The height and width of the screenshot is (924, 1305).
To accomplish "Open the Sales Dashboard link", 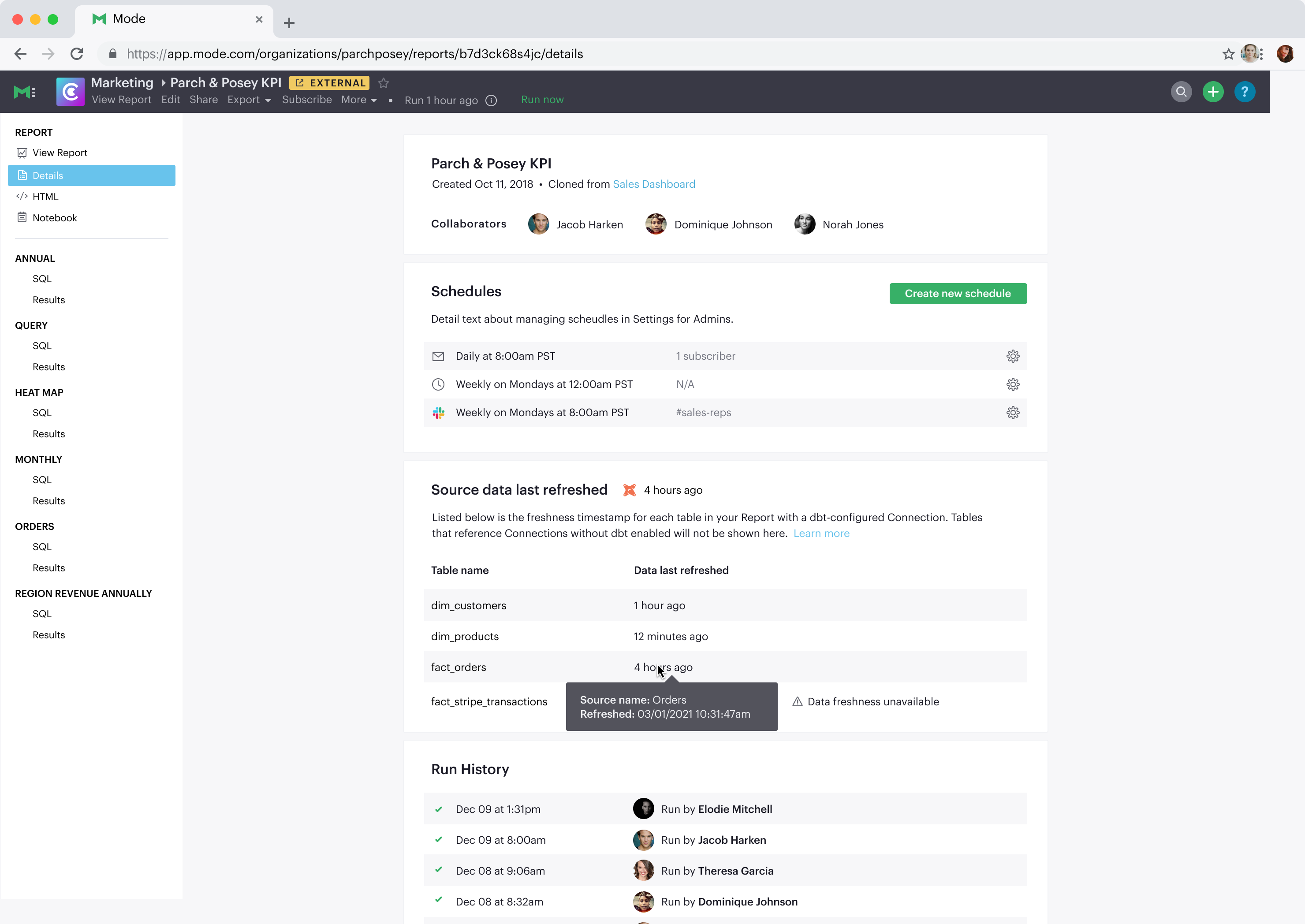I will [x=654, y=184].
